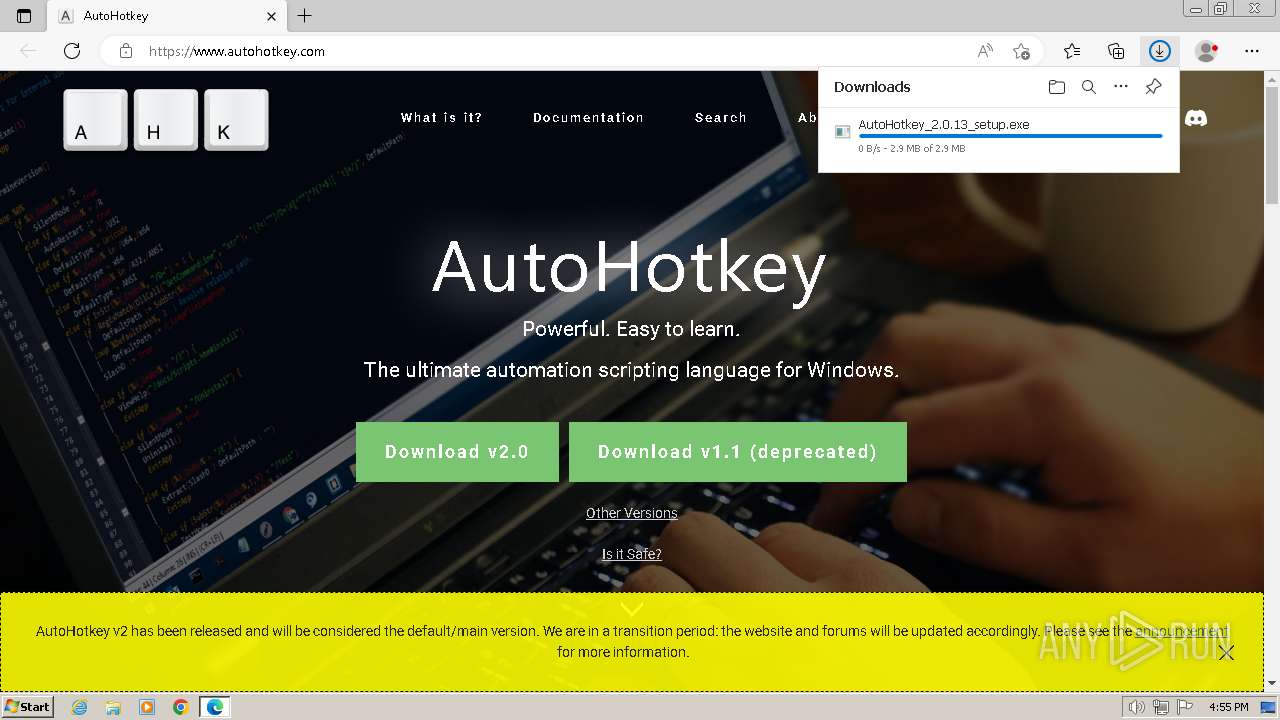Screen dimensions: 1280x720
Task: Click the 4:55 PM taskbar clock
Action: point(1229,707)
